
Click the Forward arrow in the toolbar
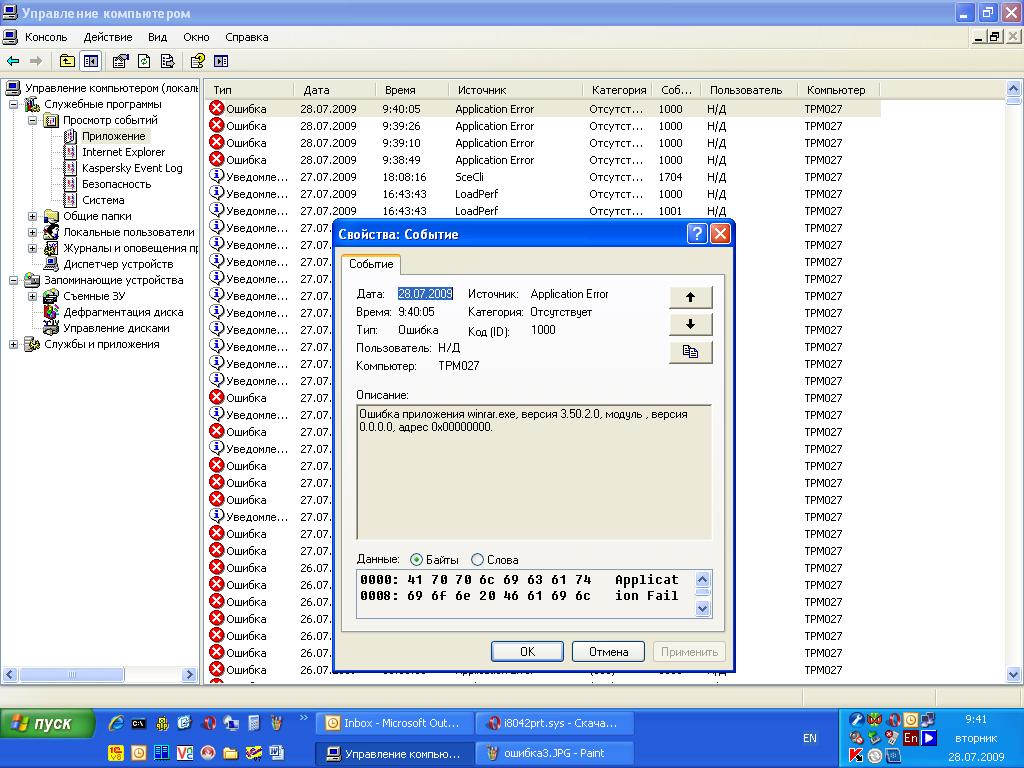[x=36, y=61]
